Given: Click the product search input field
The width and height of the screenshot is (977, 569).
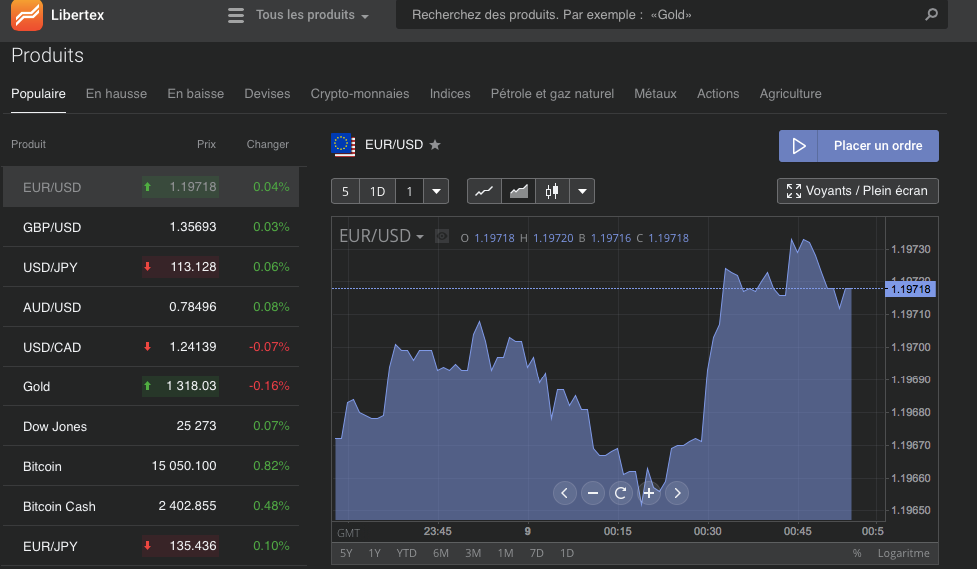Looking at the screenshot, I should coord(672,14).
